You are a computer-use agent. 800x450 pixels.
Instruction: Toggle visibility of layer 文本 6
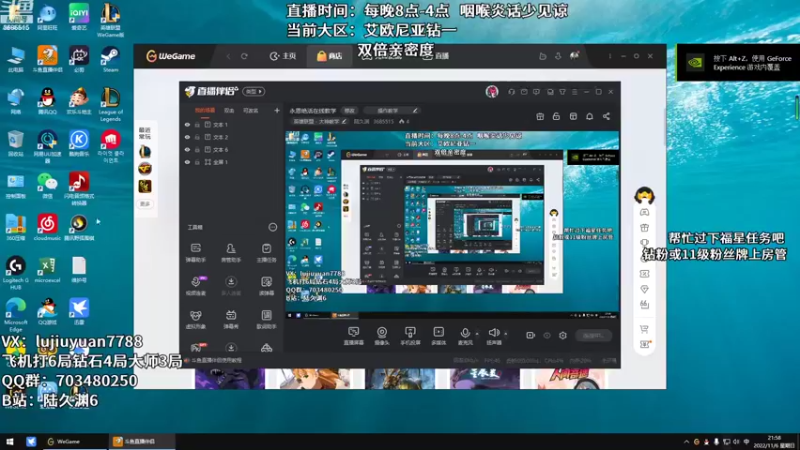(x=187, y=149)
